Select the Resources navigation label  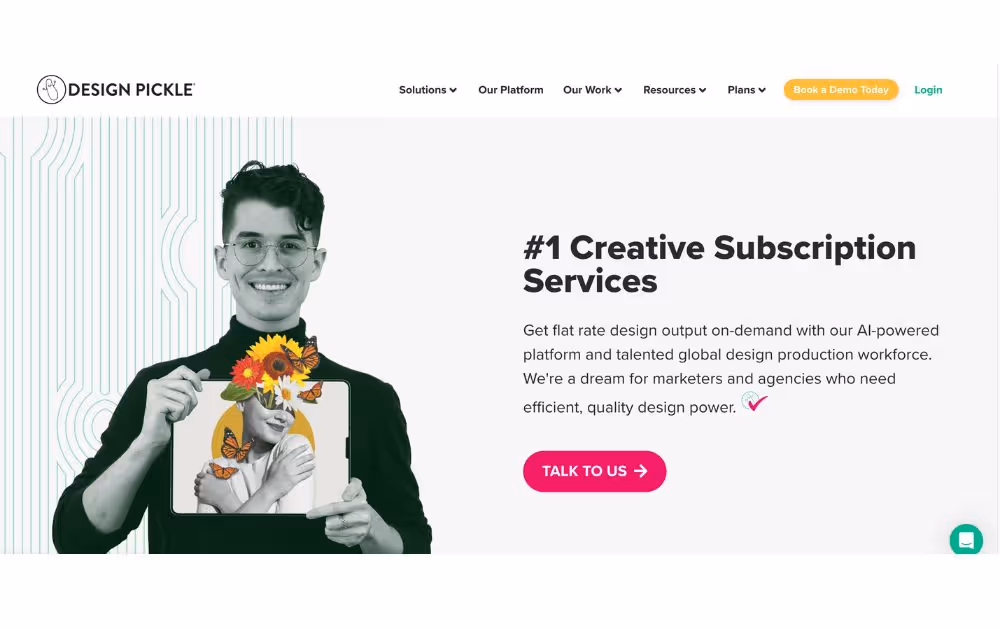[x=669, y=90]
